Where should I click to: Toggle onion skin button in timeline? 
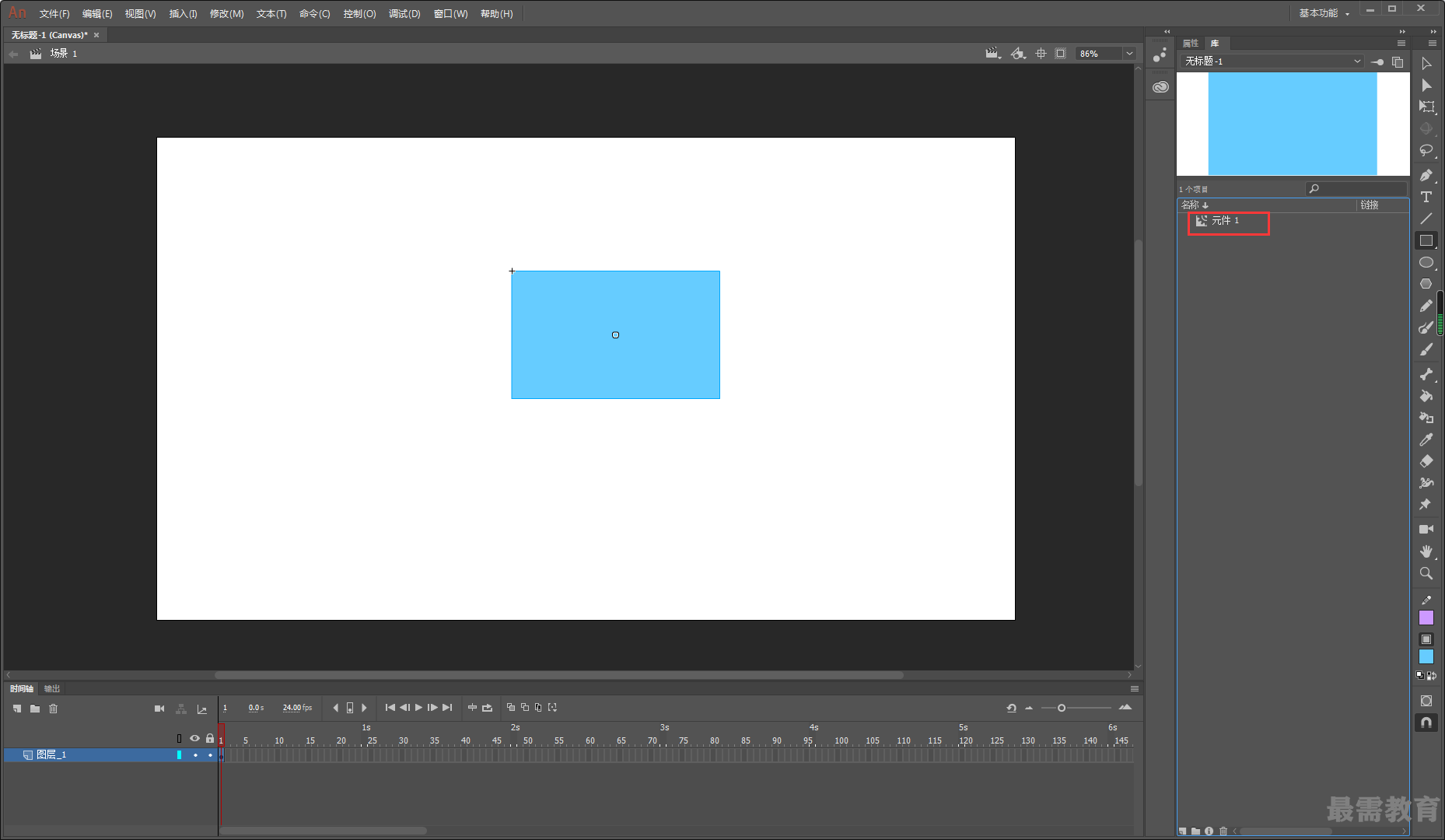[x=511, y=708]
